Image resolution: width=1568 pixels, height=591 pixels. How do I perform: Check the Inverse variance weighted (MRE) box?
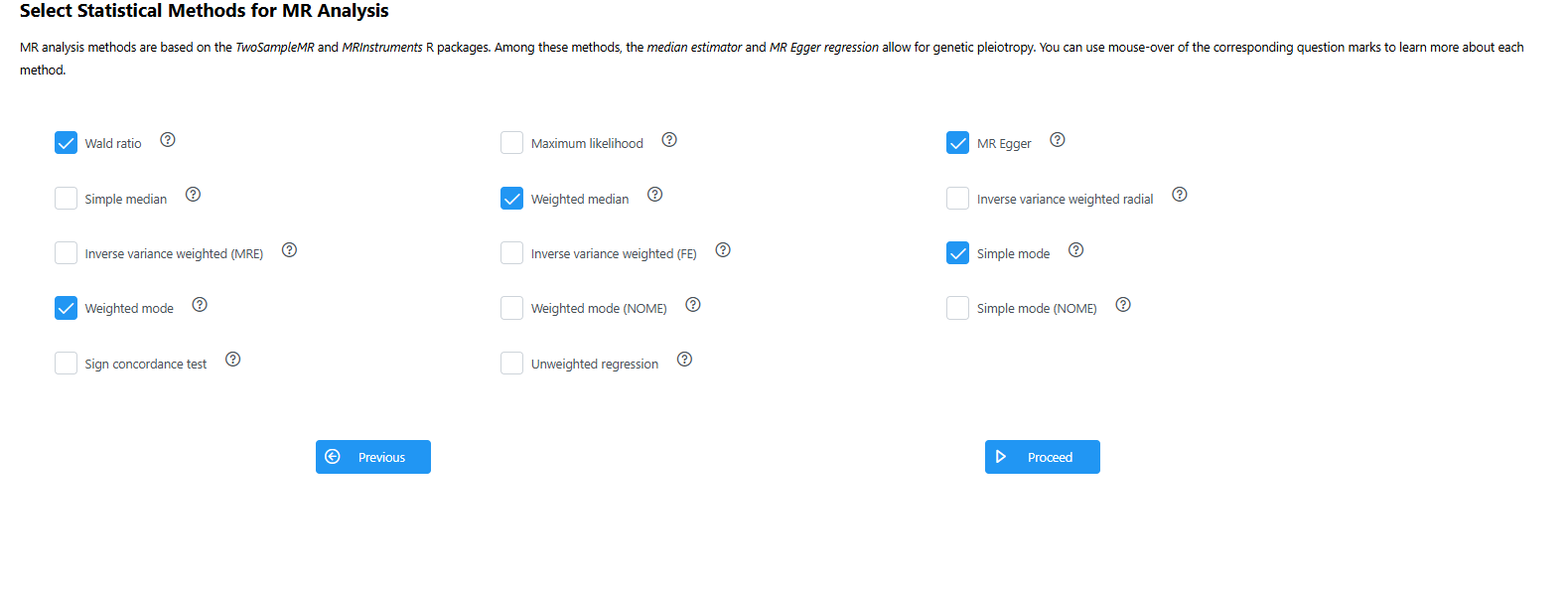66,253
